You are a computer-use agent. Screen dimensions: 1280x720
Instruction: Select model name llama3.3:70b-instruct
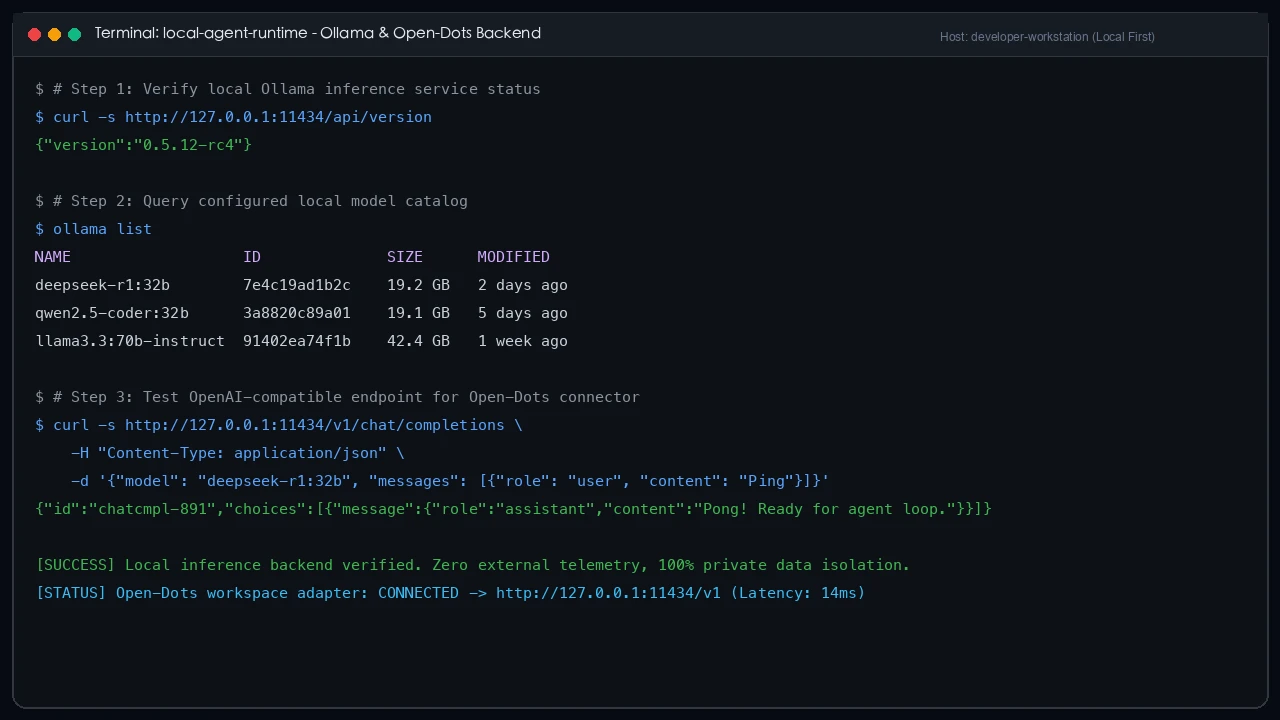tap(130, 341)
